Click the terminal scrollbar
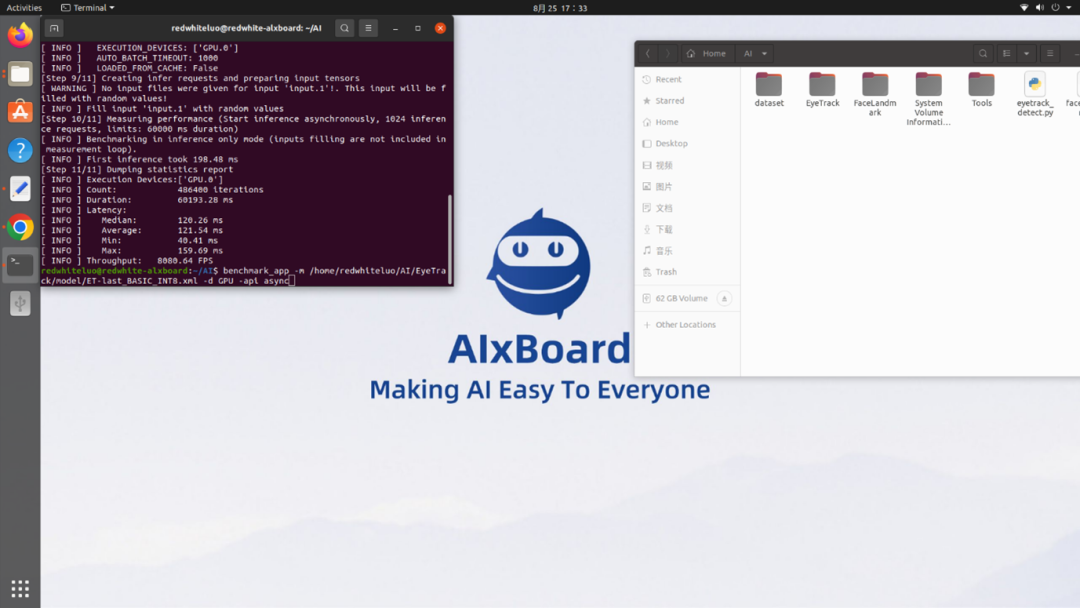Screen dimensions: 1080x608 tap(450, 238)
